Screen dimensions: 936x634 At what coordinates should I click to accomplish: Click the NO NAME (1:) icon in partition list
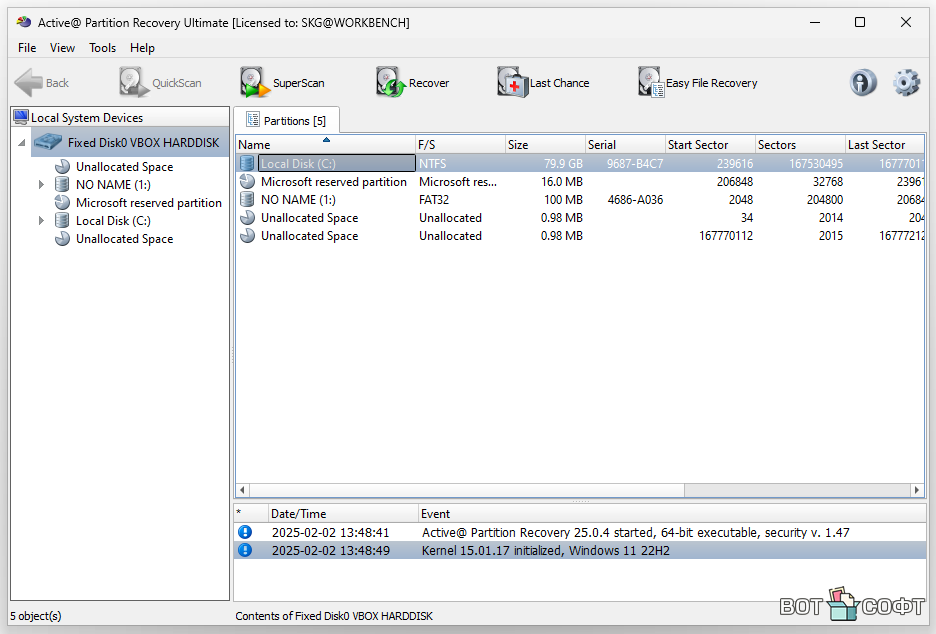247,199
